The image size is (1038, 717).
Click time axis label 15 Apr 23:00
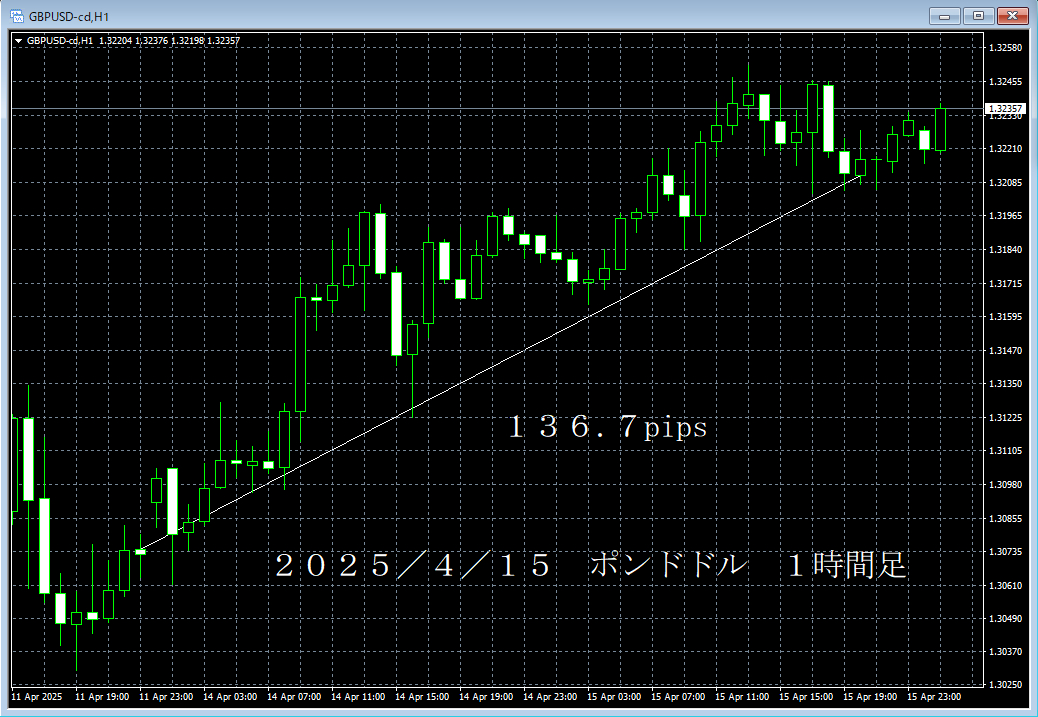[934, 696]
